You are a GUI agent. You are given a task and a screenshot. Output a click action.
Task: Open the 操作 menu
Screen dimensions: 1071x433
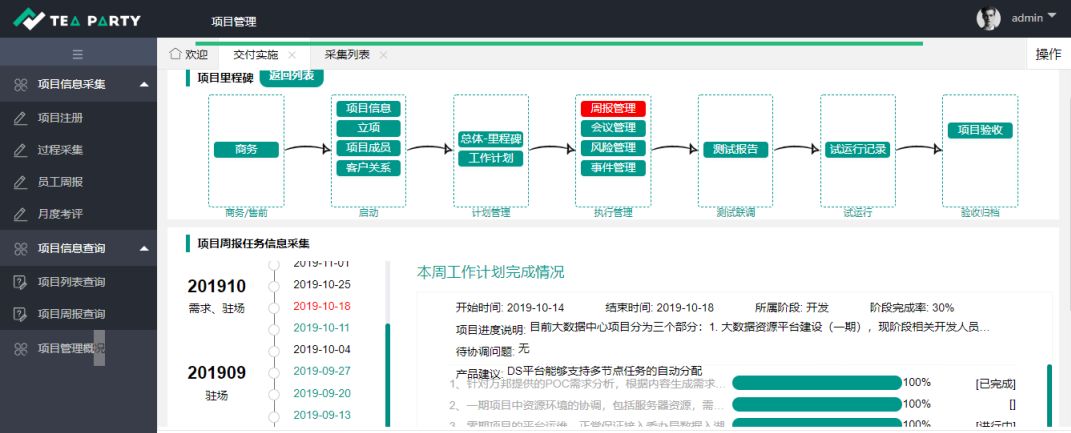1048,55
